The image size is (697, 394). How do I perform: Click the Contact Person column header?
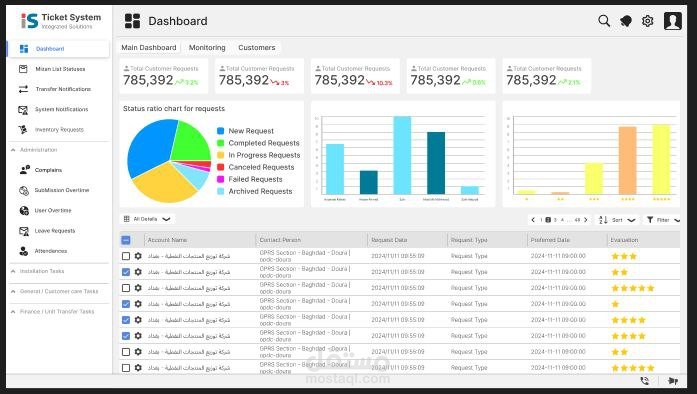click(x=280, y=240)
